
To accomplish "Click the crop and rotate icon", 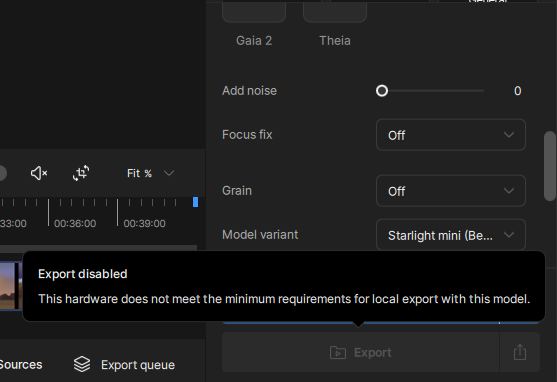I will (81, 173).
